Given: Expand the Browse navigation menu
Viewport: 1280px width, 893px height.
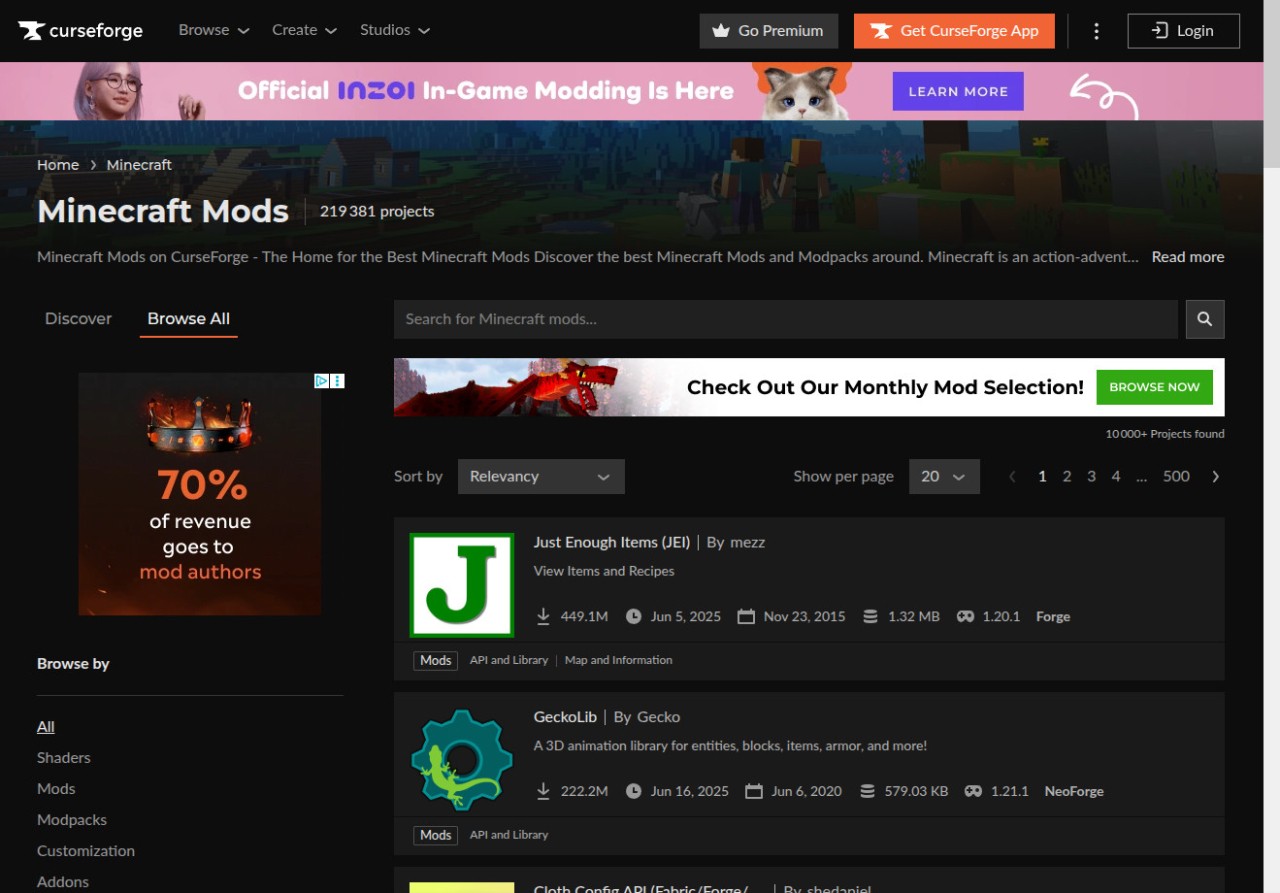Looking at the screenshot, I should (x=213, y=30).
